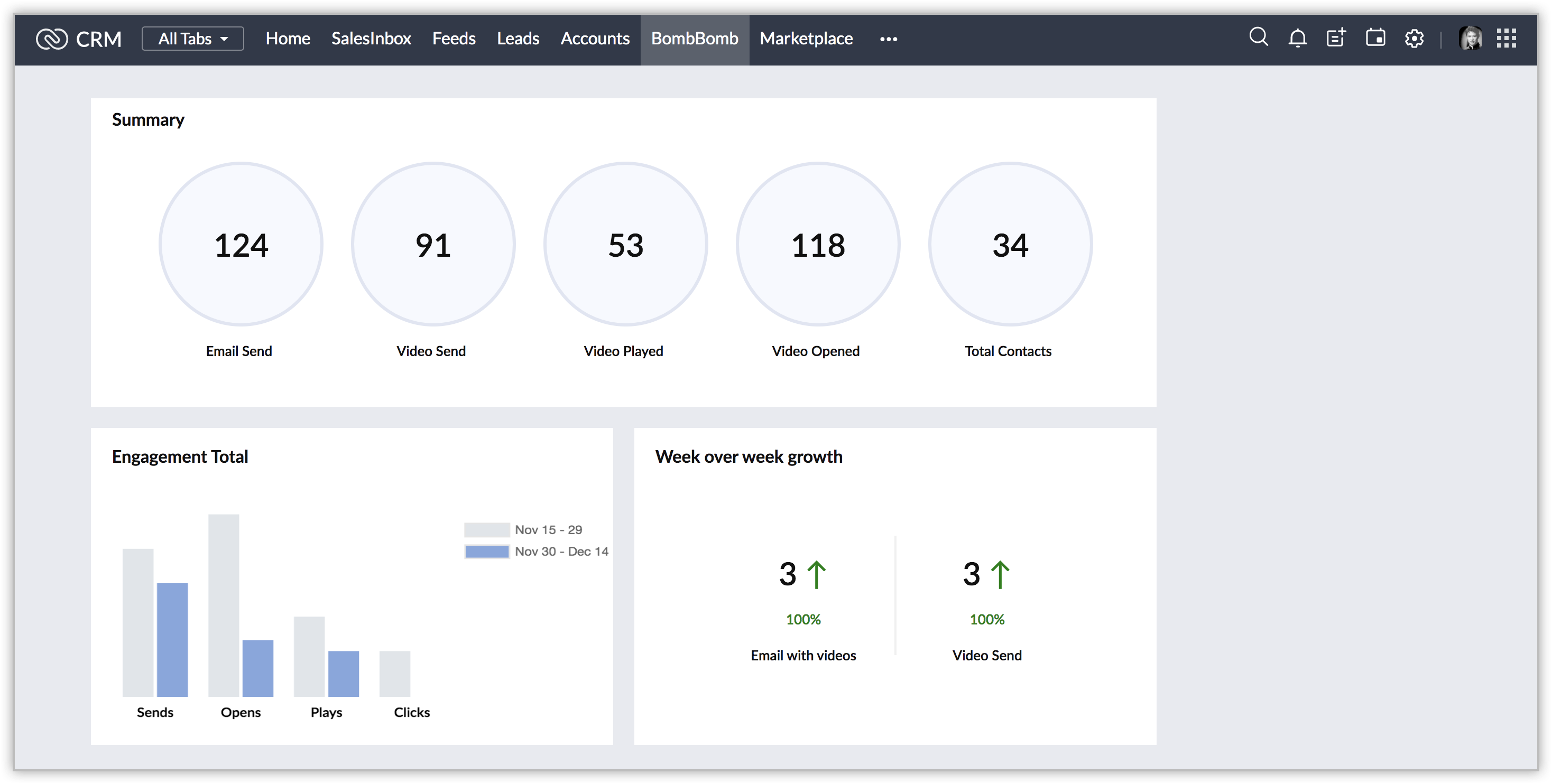Open the SalesInbox tab

pyautogui.click(x=371, y=39)
